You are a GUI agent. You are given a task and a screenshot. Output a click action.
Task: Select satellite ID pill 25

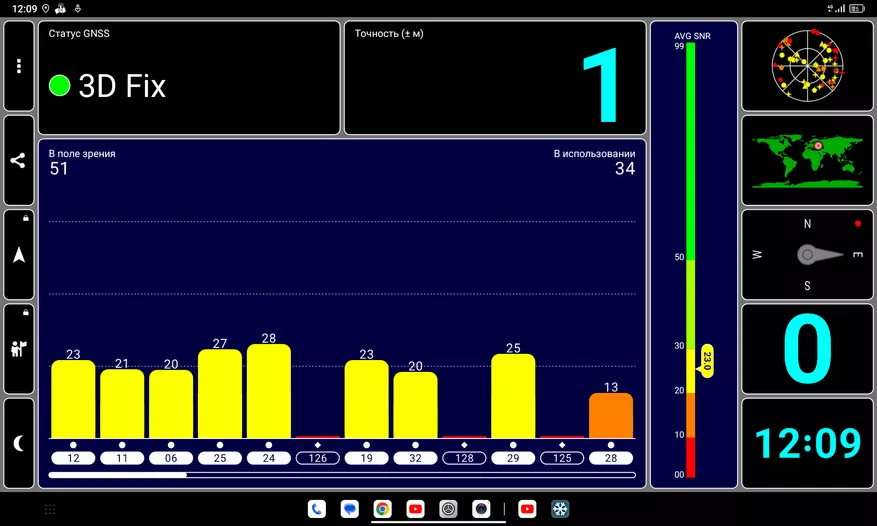point(220,458)
